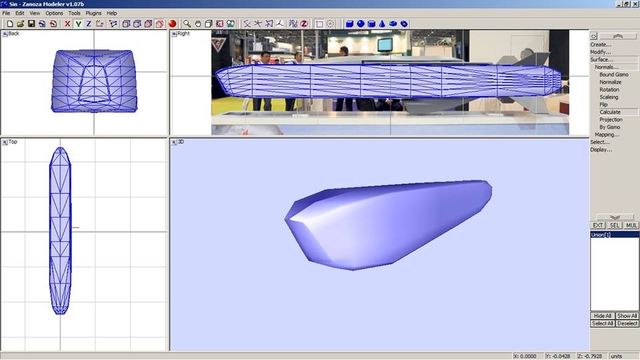Toggle the green Y axis lock

pos(78,24)
